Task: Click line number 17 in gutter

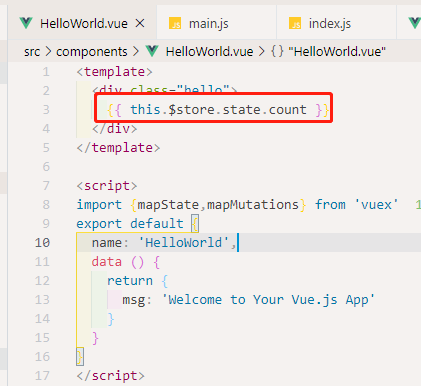Action: (x=42, y=376)
